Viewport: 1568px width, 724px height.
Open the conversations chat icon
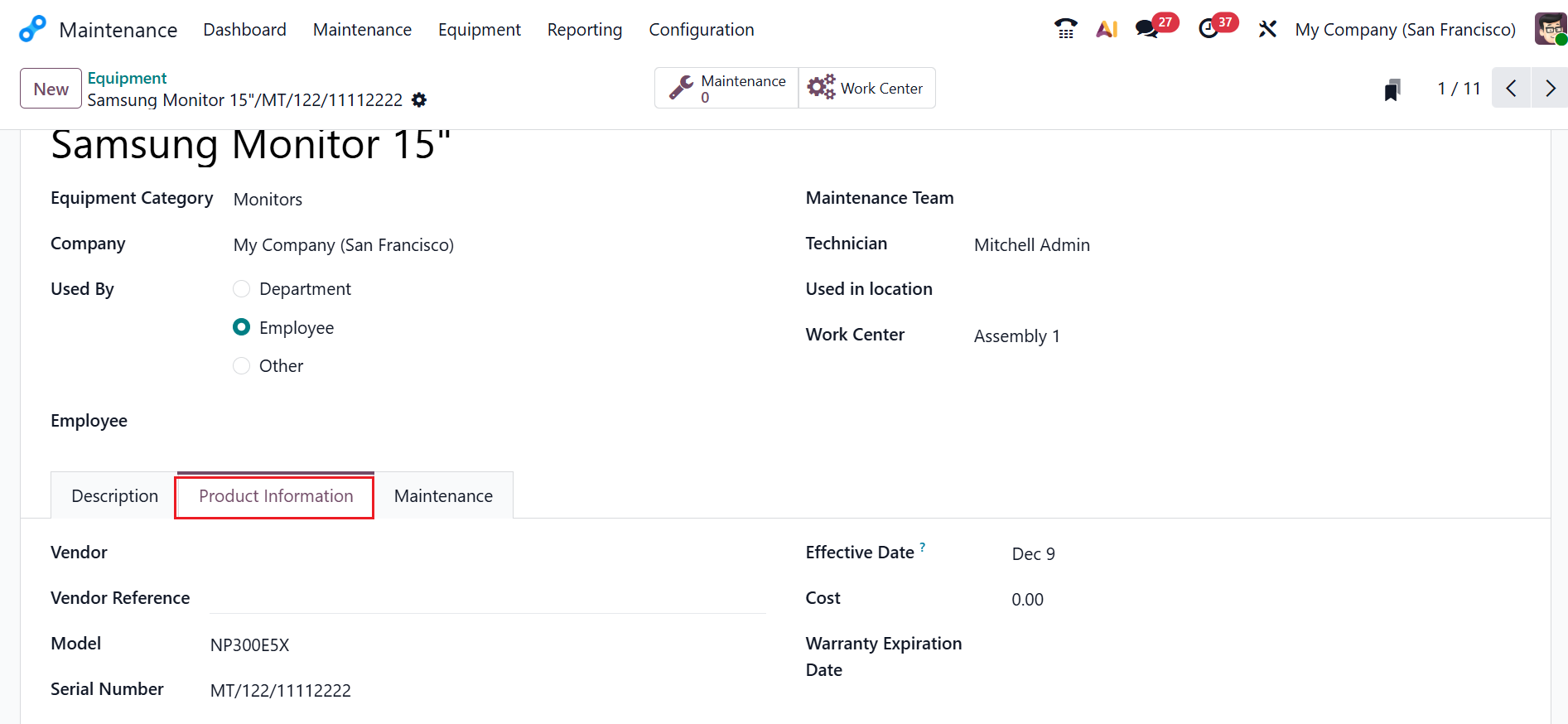tap(1147, 29)
